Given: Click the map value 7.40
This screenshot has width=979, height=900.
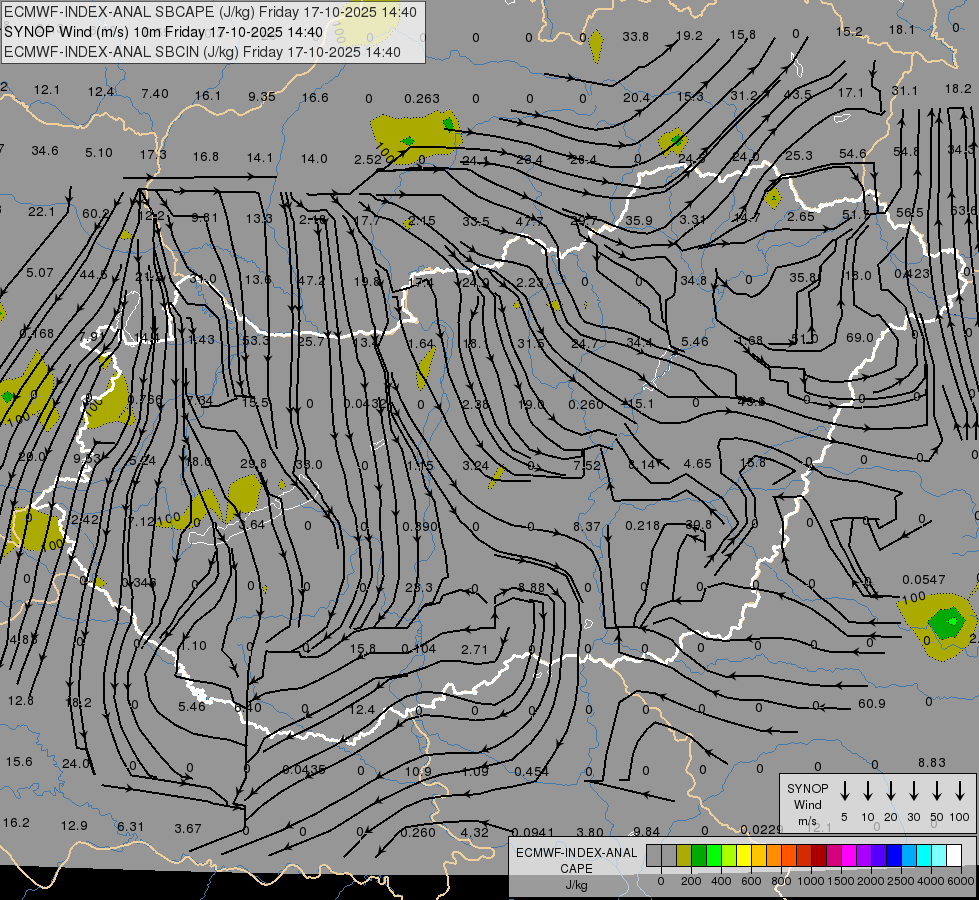Looking at the screenshot, I should [x=155, y=94].
